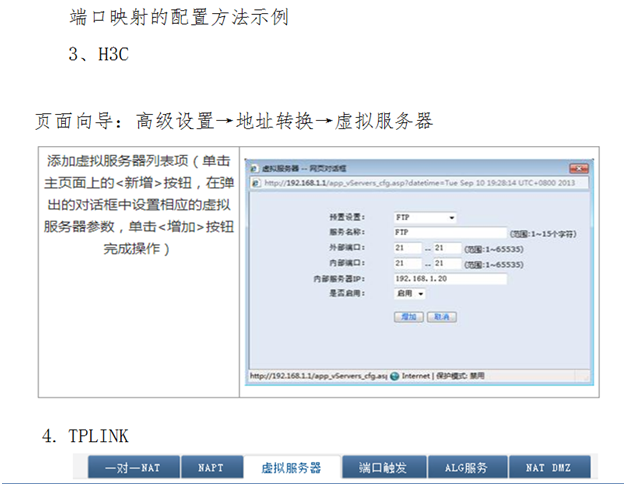Close the 虚拟服务器 dialog window
The width and height of the screenshot is (626, 486).
[579, 169]
